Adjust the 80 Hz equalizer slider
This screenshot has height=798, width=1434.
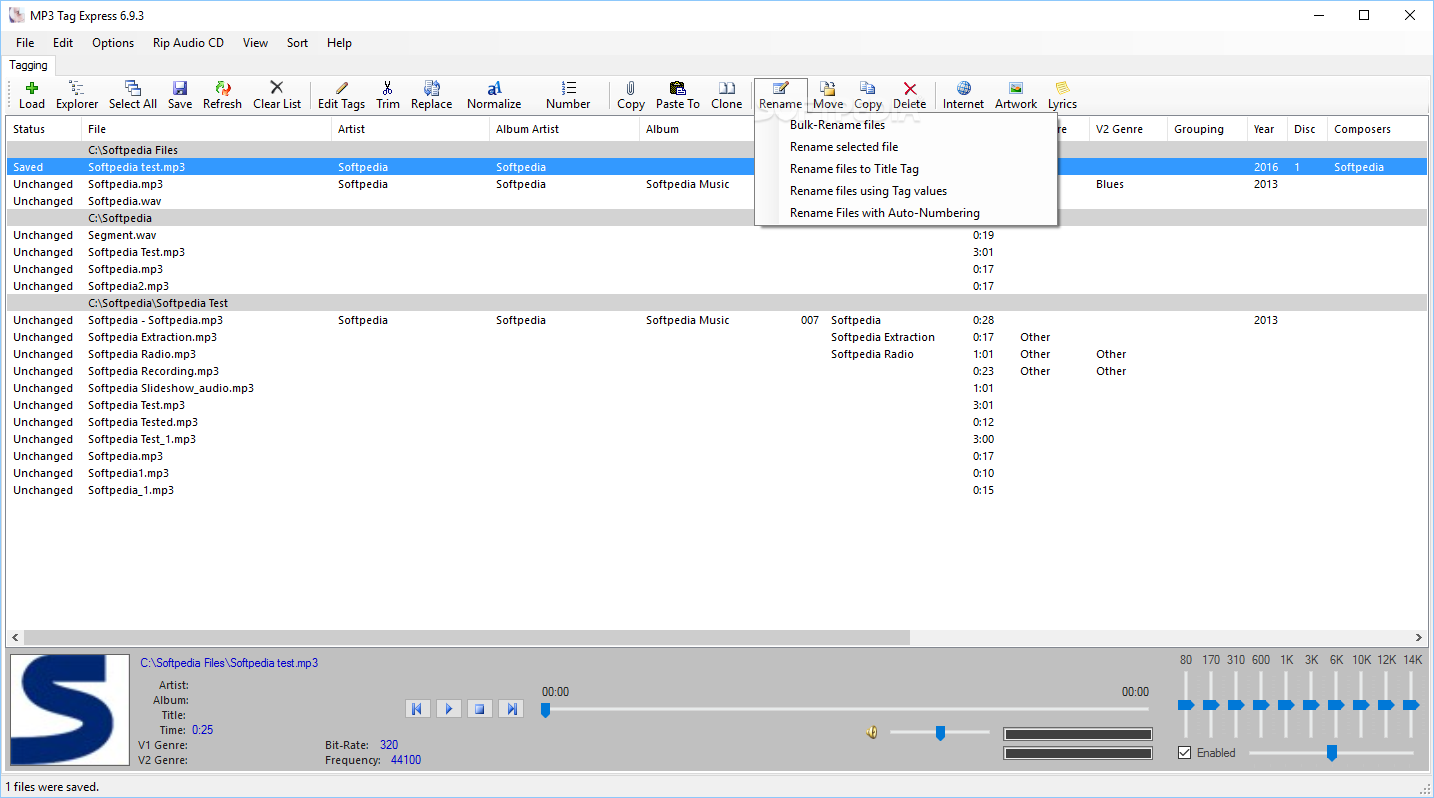pos(1185,705)
